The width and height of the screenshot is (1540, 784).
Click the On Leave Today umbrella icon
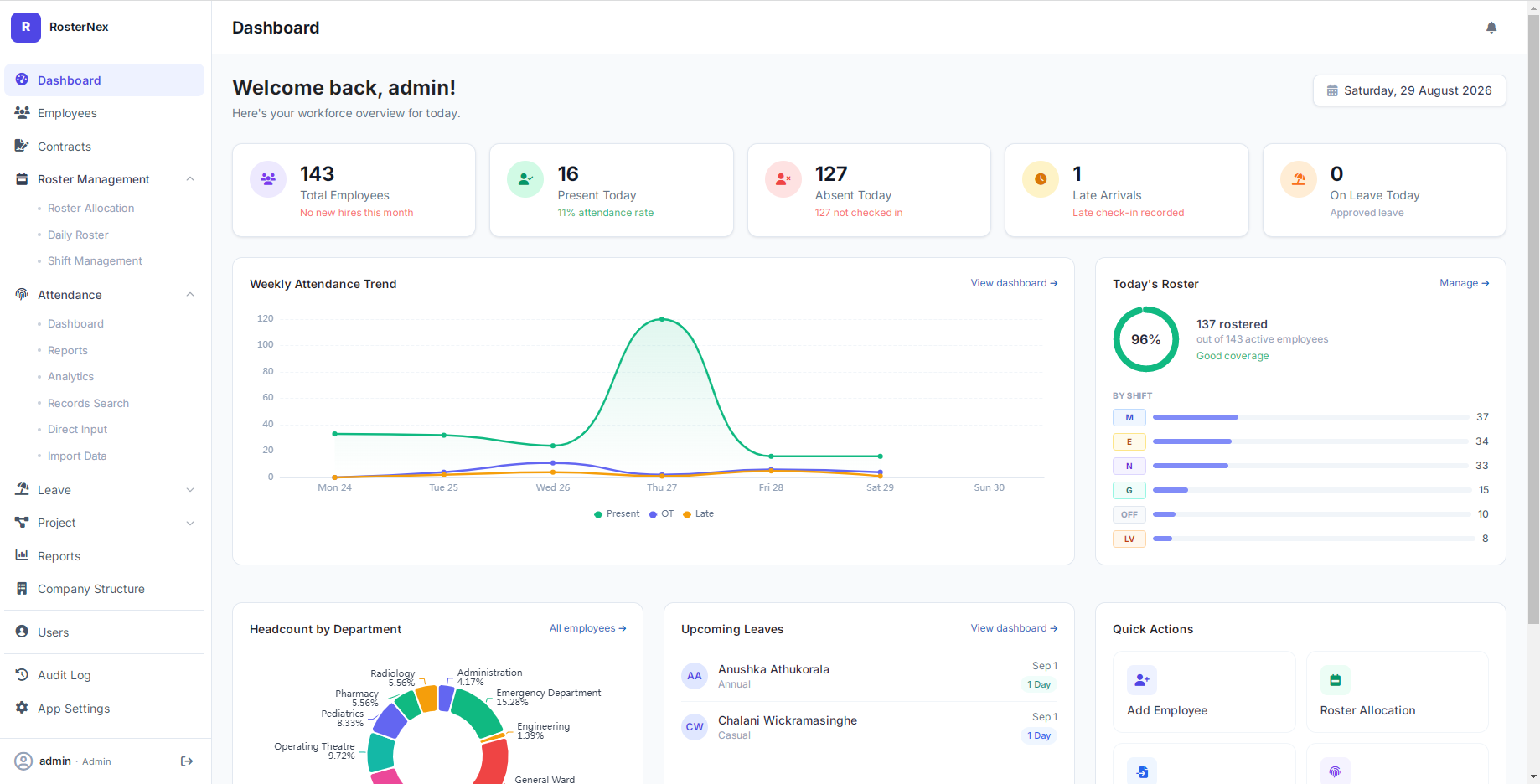1299,178
